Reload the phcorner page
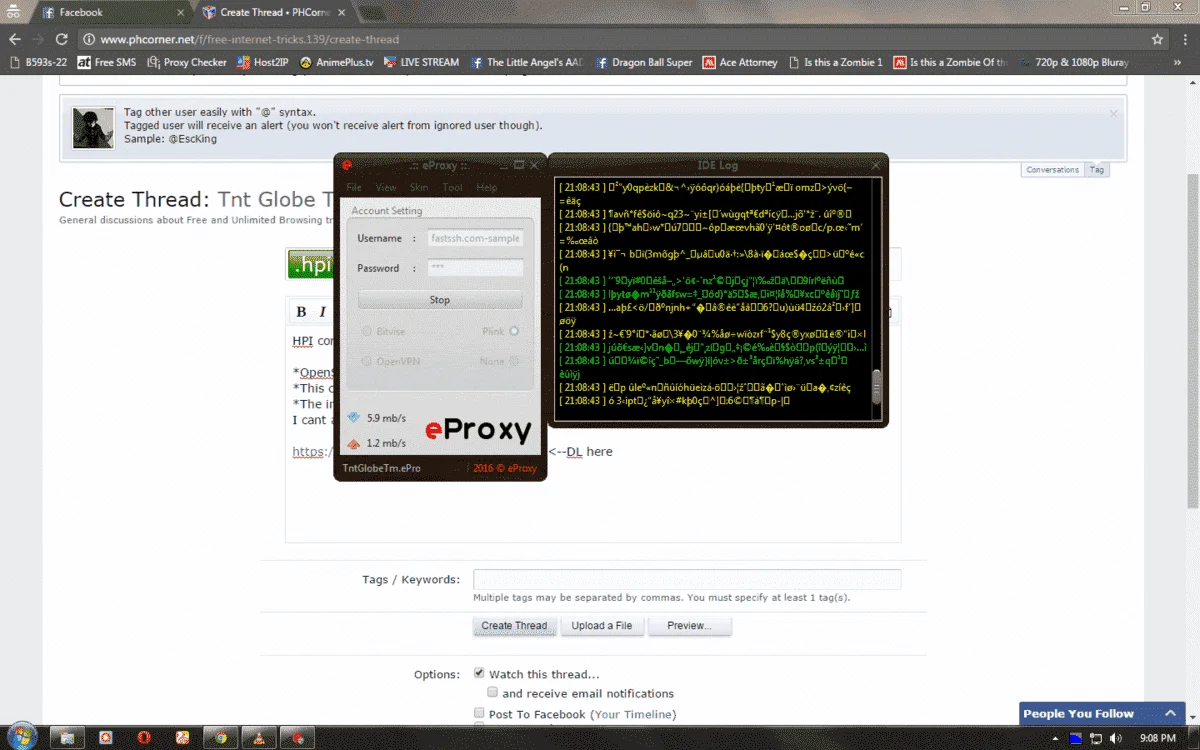This screenshot has height=750, width=1200. coord(61,39)
